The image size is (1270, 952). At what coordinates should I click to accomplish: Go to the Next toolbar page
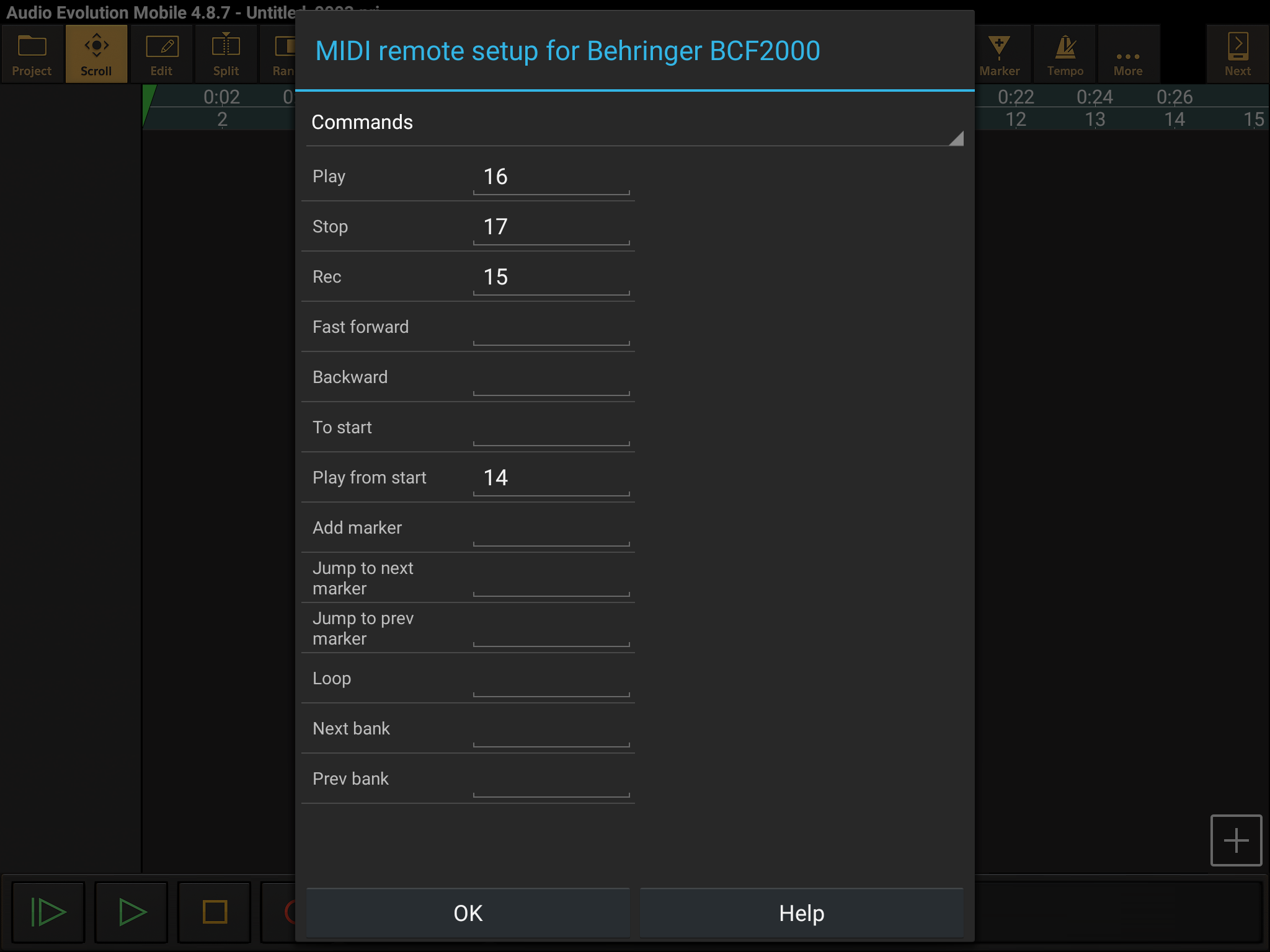coord(1238,55)
